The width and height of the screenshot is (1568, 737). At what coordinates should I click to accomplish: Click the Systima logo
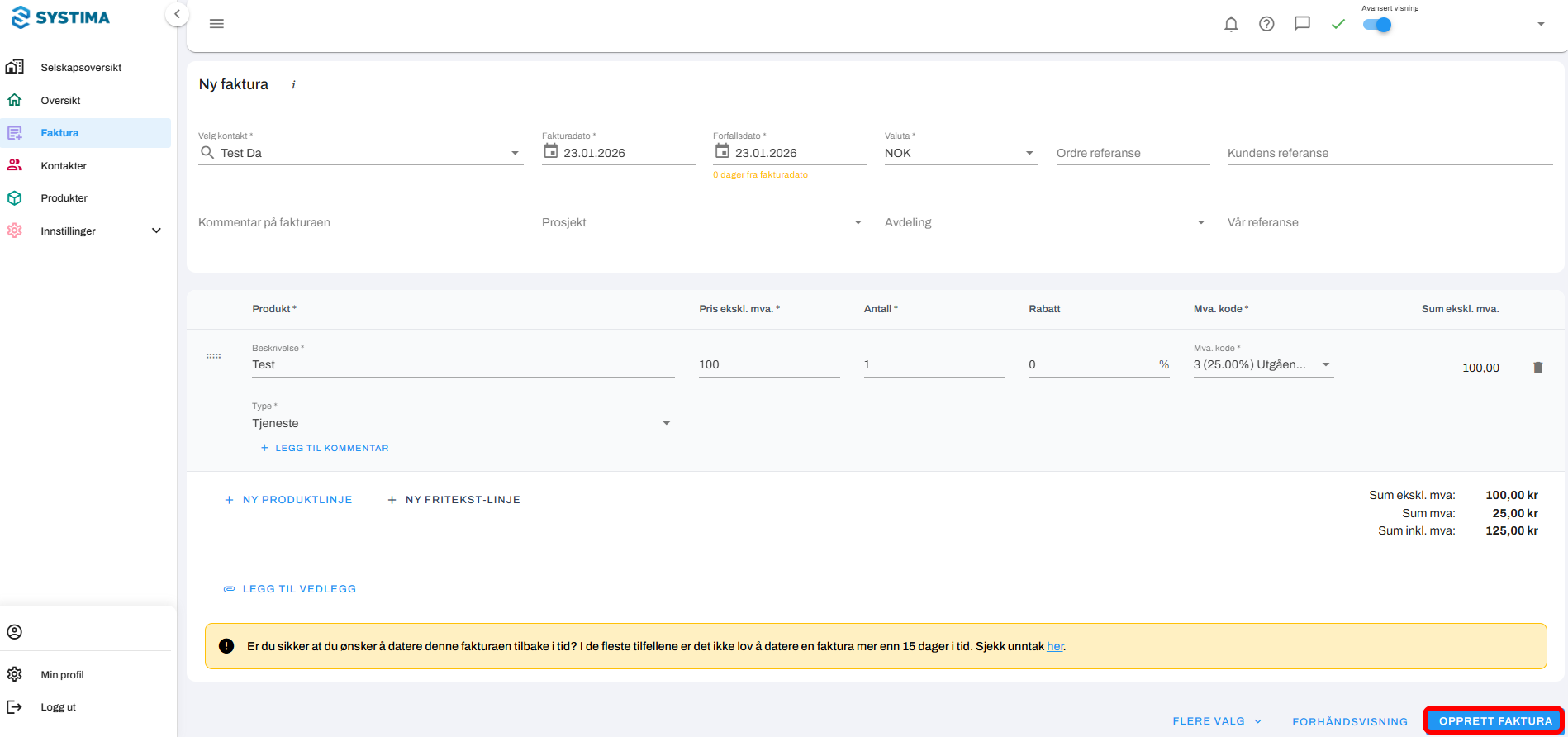point(60,17)
